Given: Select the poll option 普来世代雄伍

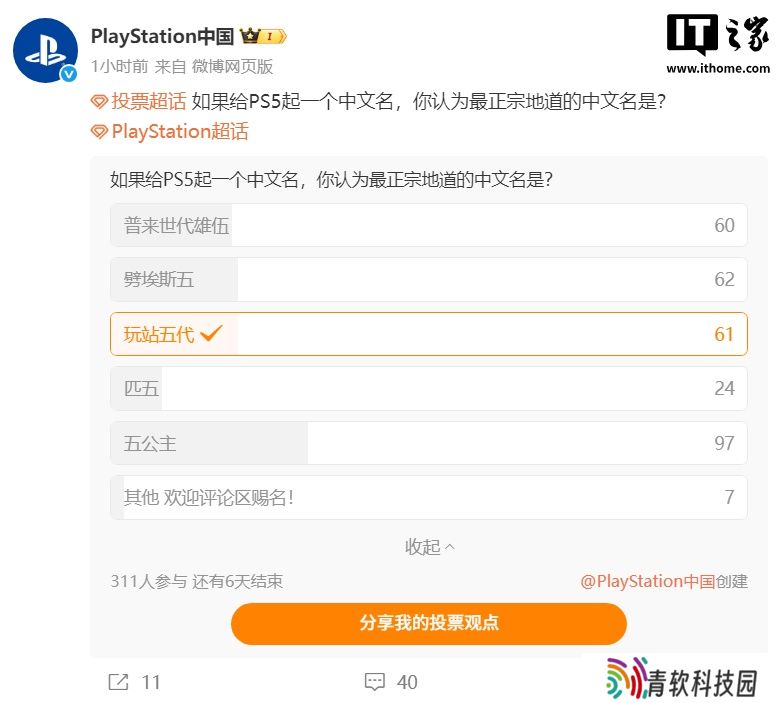Looking at the screenshot, I should (428, 225).
